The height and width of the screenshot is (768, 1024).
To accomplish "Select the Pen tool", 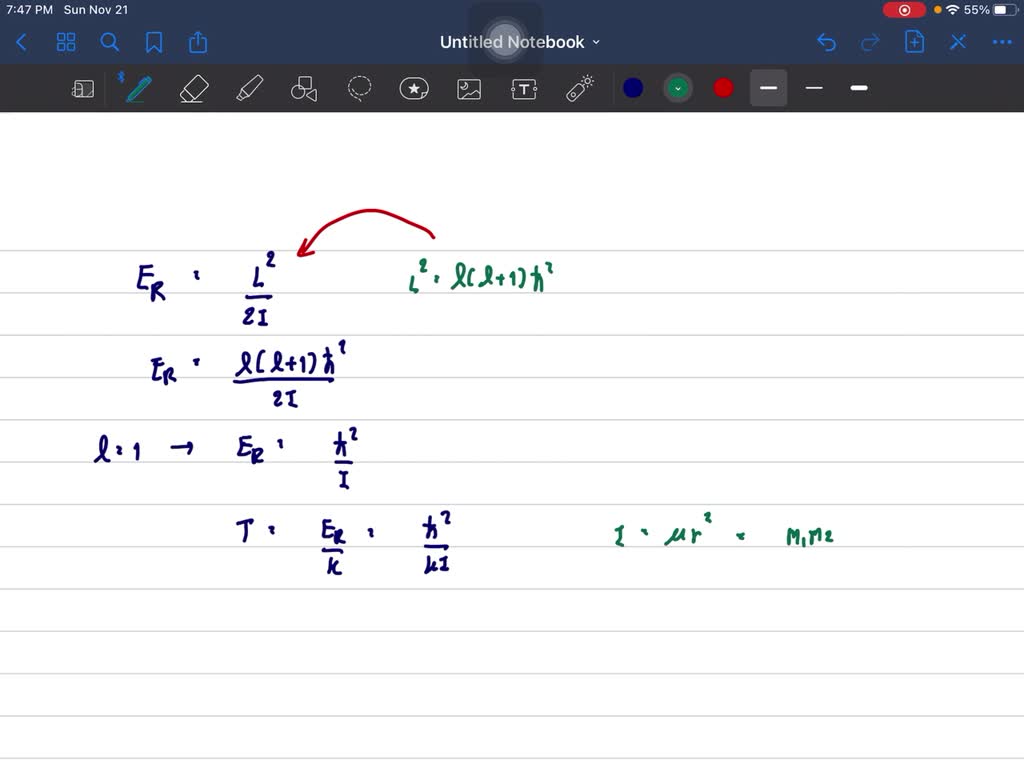I will pos(137,89).
